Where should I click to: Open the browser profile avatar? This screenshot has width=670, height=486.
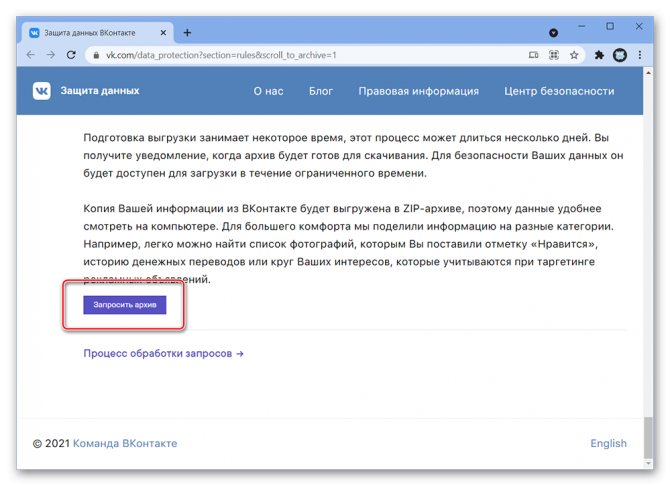coord(620,55)
